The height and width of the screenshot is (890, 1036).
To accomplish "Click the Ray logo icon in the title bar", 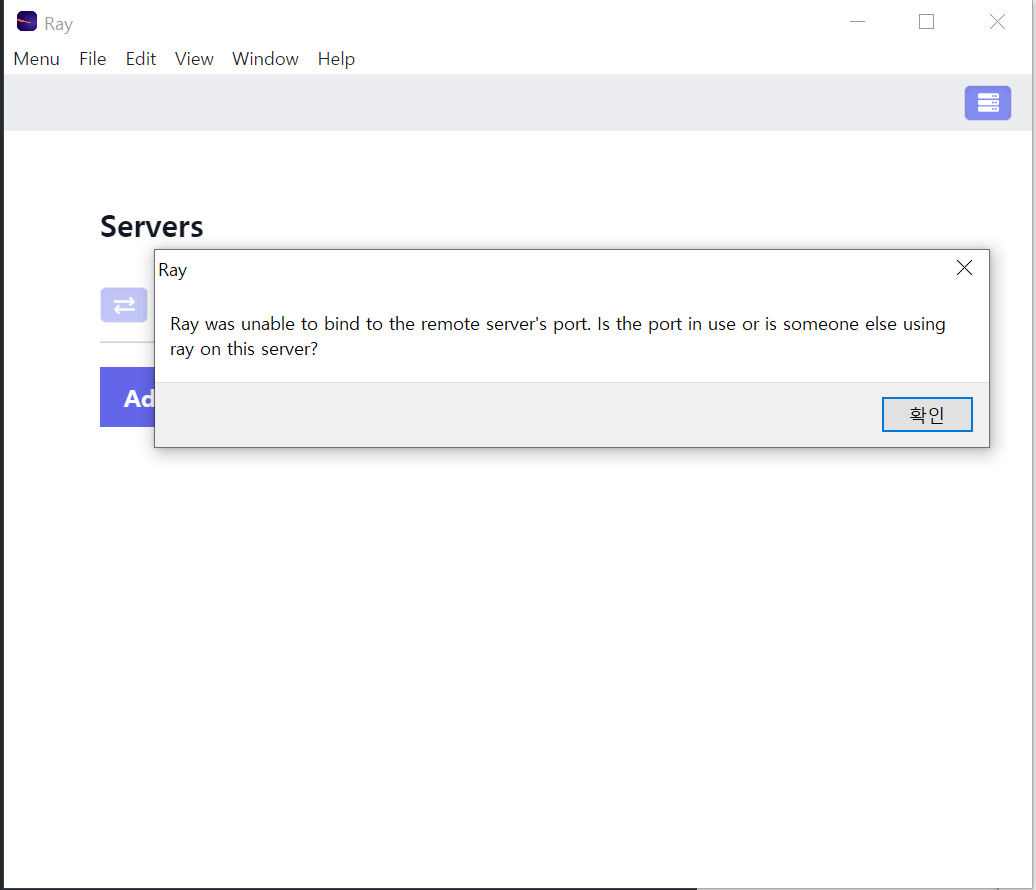I will (25, 21).
